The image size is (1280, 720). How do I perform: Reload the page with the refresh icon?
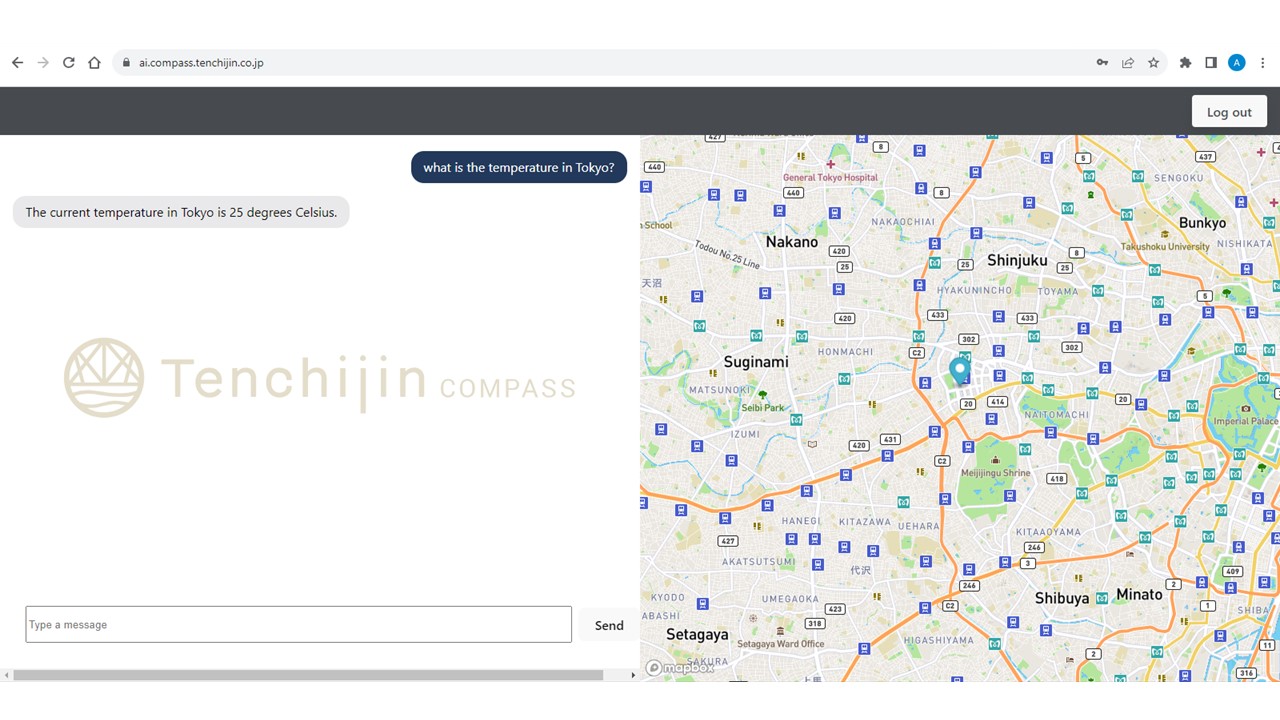point(69,62)
